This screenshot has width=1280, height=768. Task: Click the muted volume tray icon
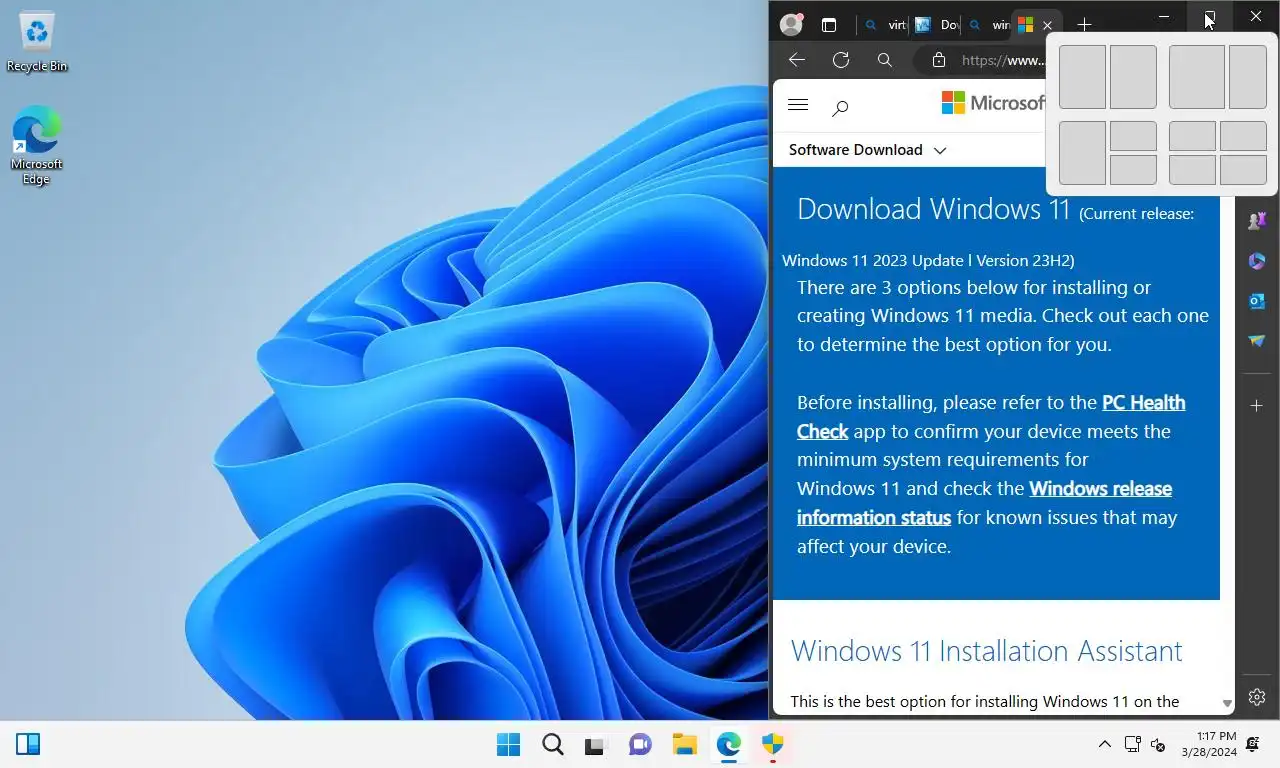[x=1158, y=744]
